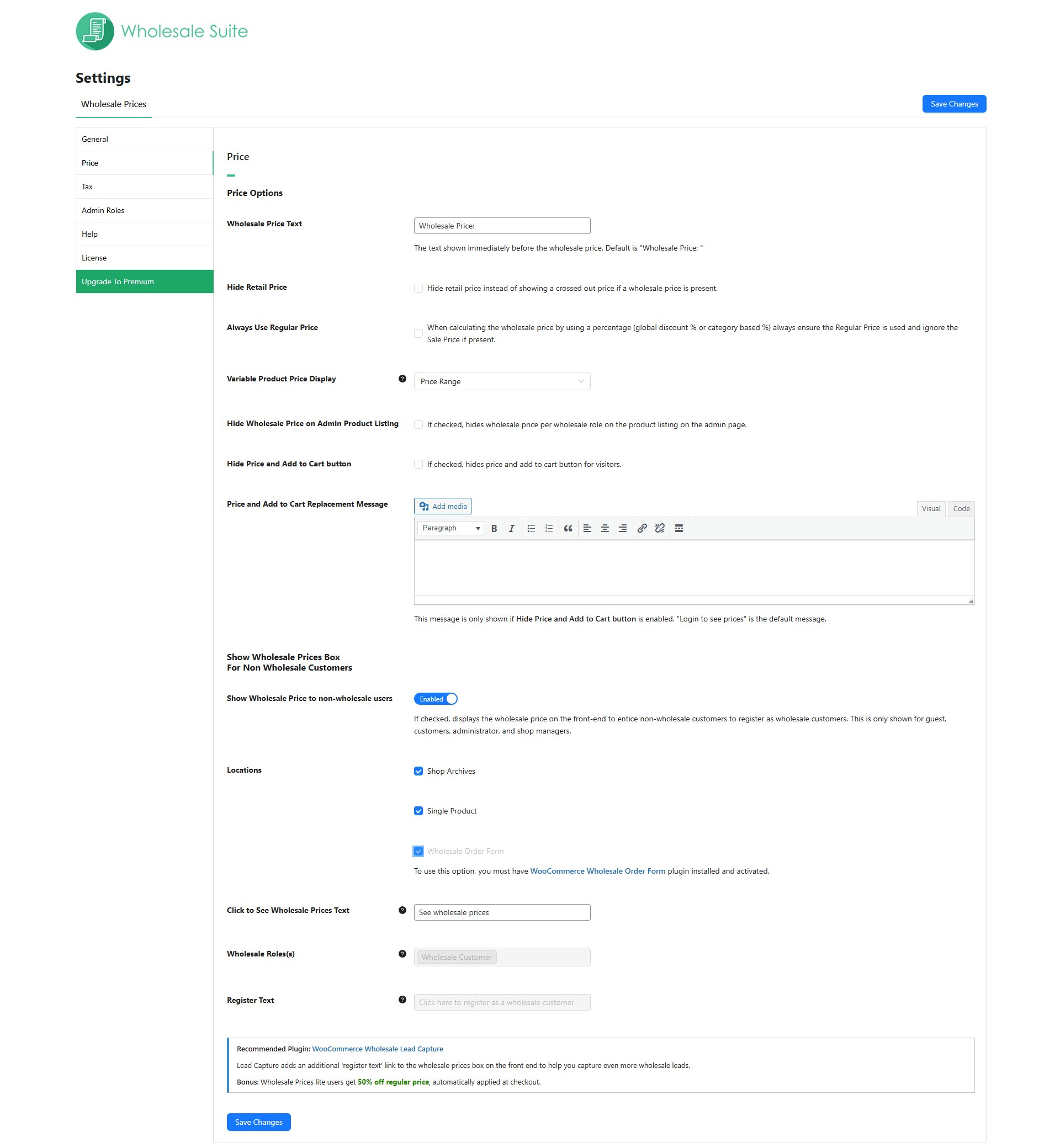Click the Wholesale Customer role tag

(457, 956)
